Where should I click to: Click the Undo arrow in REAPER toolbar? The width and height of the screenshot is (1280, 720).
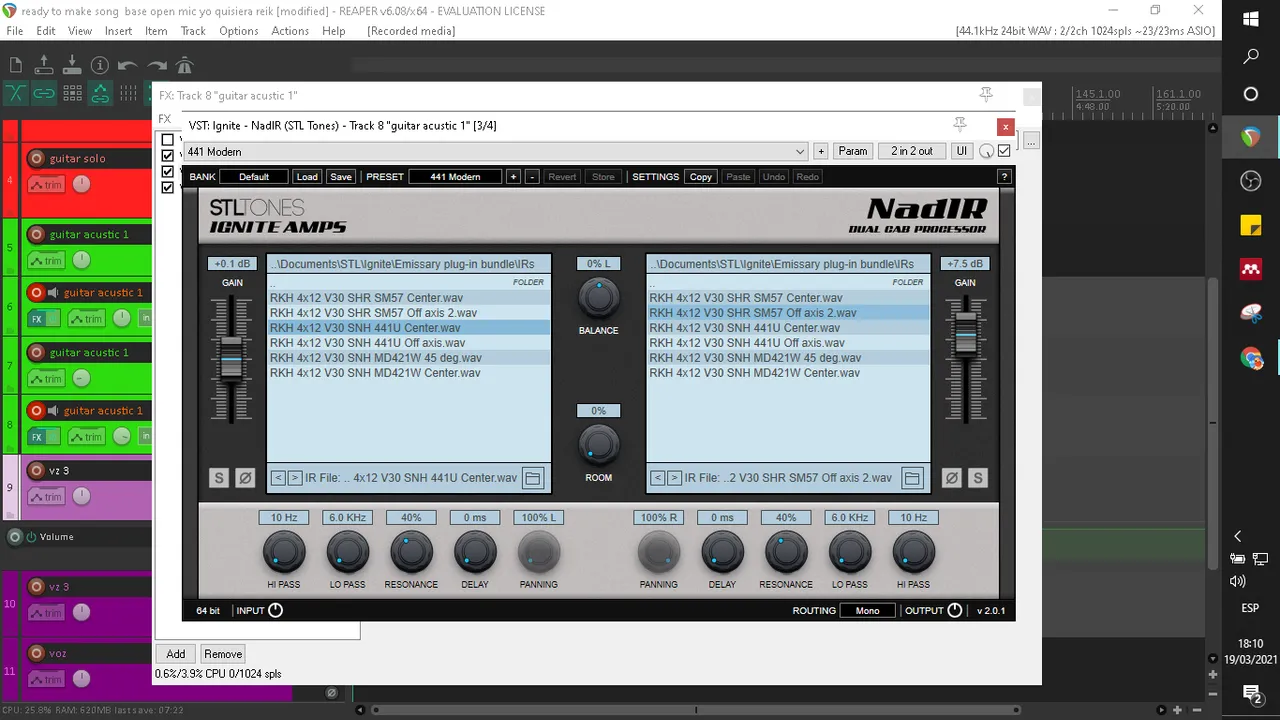pos(128,65)
